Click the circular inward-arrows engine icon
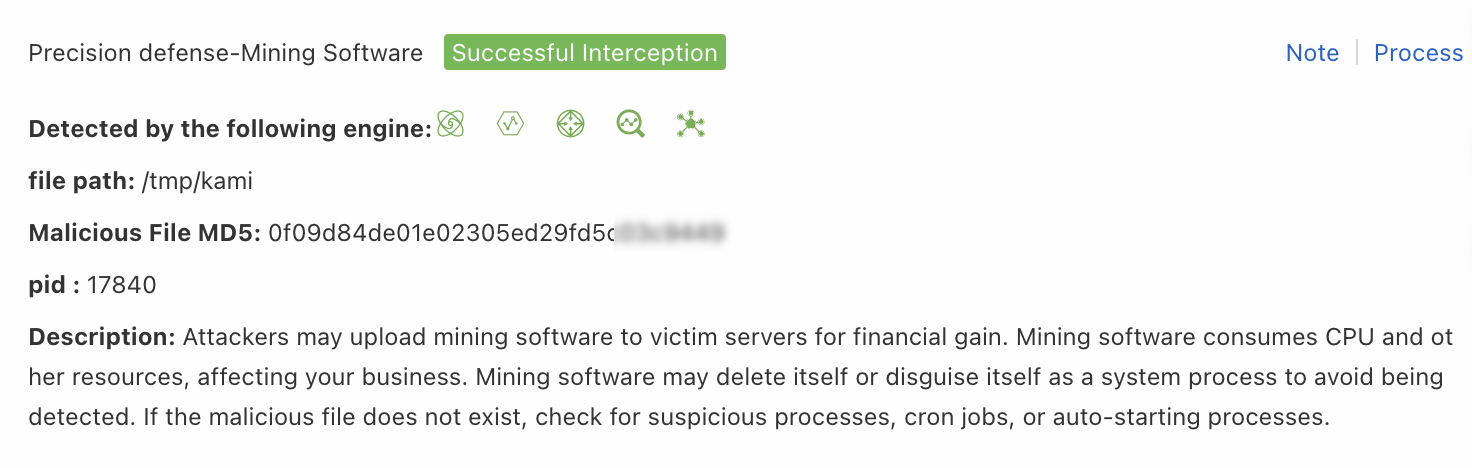This screenshot has height=468, width=1472. coord(570,124)
